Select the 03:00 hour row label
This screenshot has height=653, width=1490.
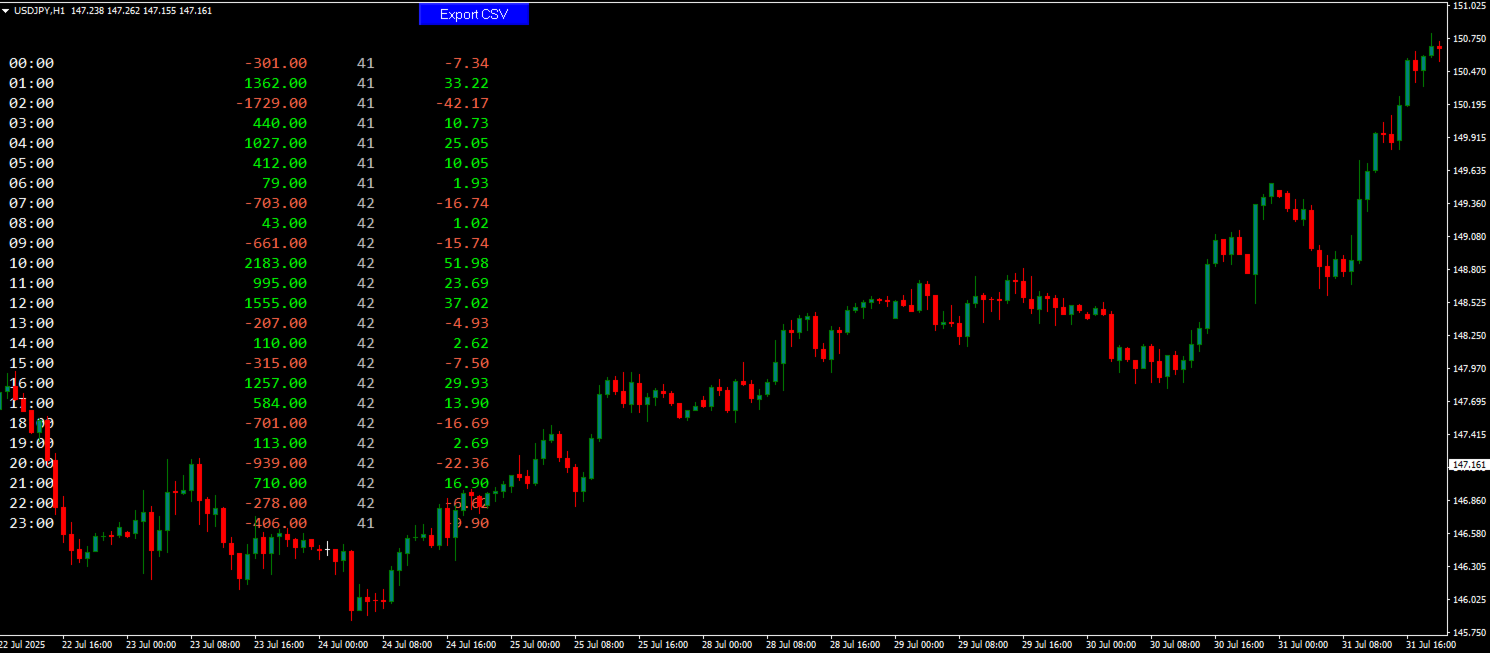click(x=31, y=123)
